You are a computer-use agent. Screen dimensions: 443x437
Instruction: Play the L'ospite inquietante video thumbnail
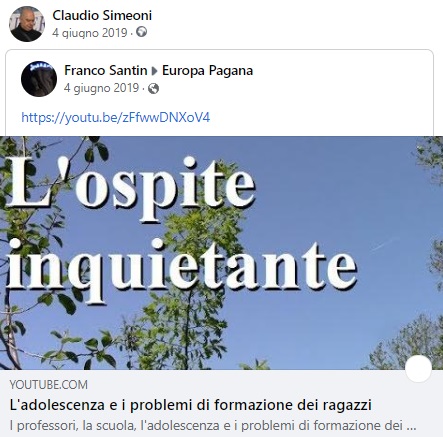click(221, 253)
